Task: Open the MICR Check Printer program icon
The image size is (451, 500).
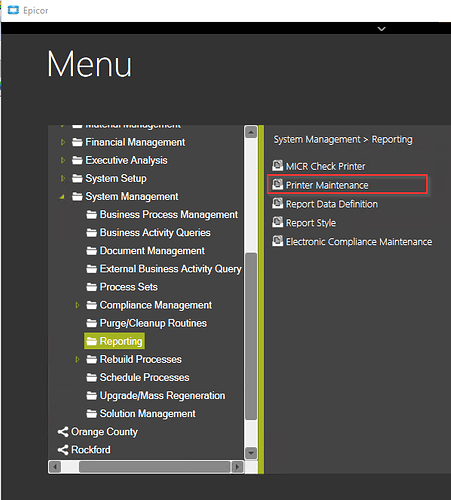Action: coord(277,166)
